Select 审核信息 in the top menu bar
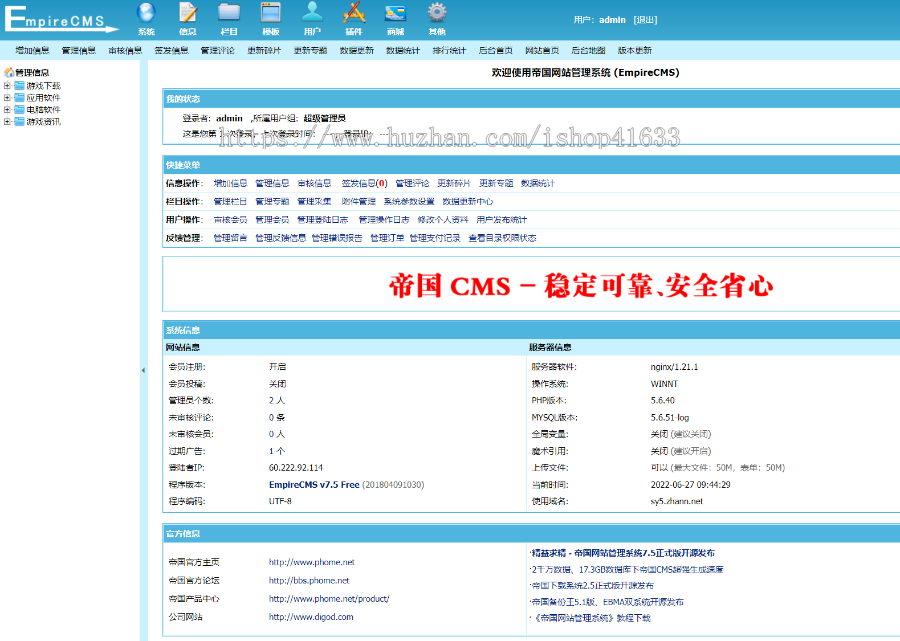This screenshot has height=641, width=900. point(125,50)
